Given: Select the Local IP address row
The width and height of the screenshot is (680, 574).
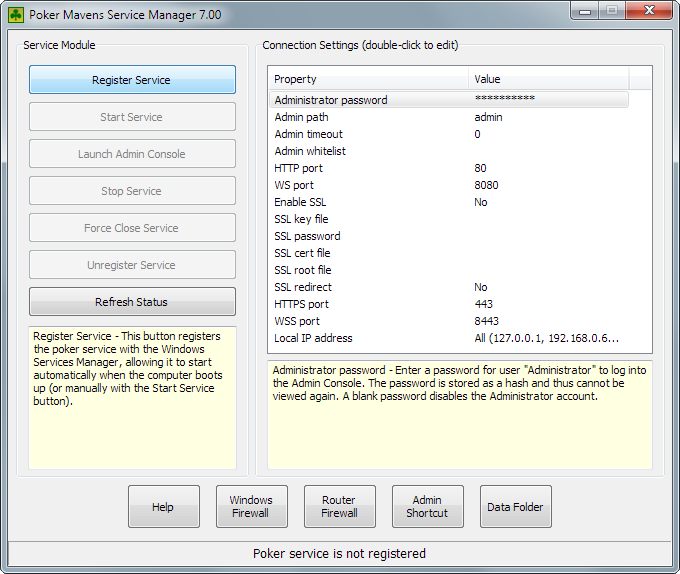Looking at the screenshot, I should click(313, 338).
